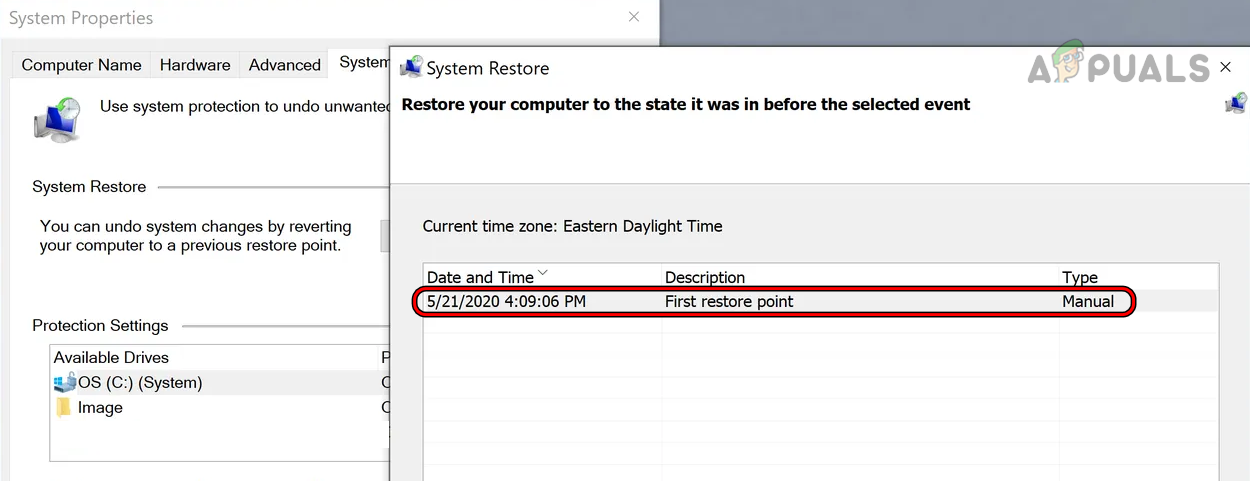This screenshot has width=1250, height=481.
Task: Click the System Restore title bar icon
Action: [x=411, y=67]
